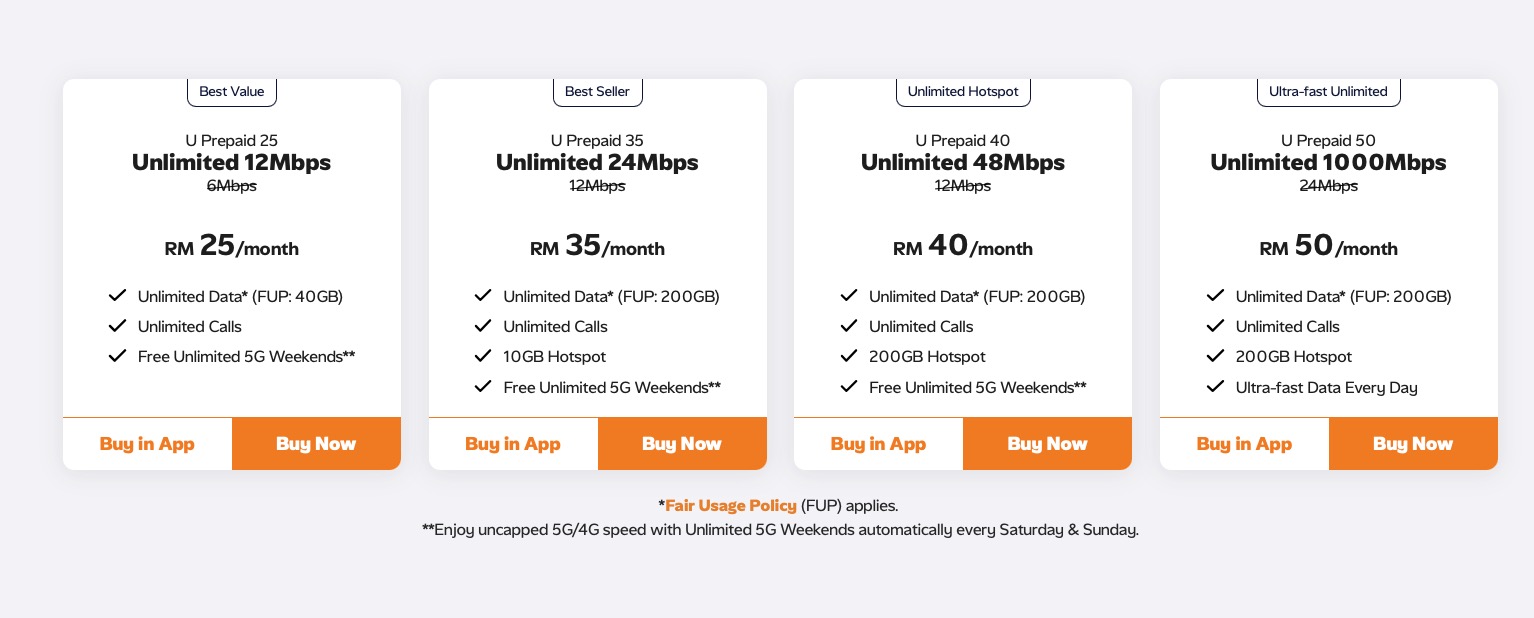Click checkmark beside 10GB Hotspot

[x=483, y=356]
